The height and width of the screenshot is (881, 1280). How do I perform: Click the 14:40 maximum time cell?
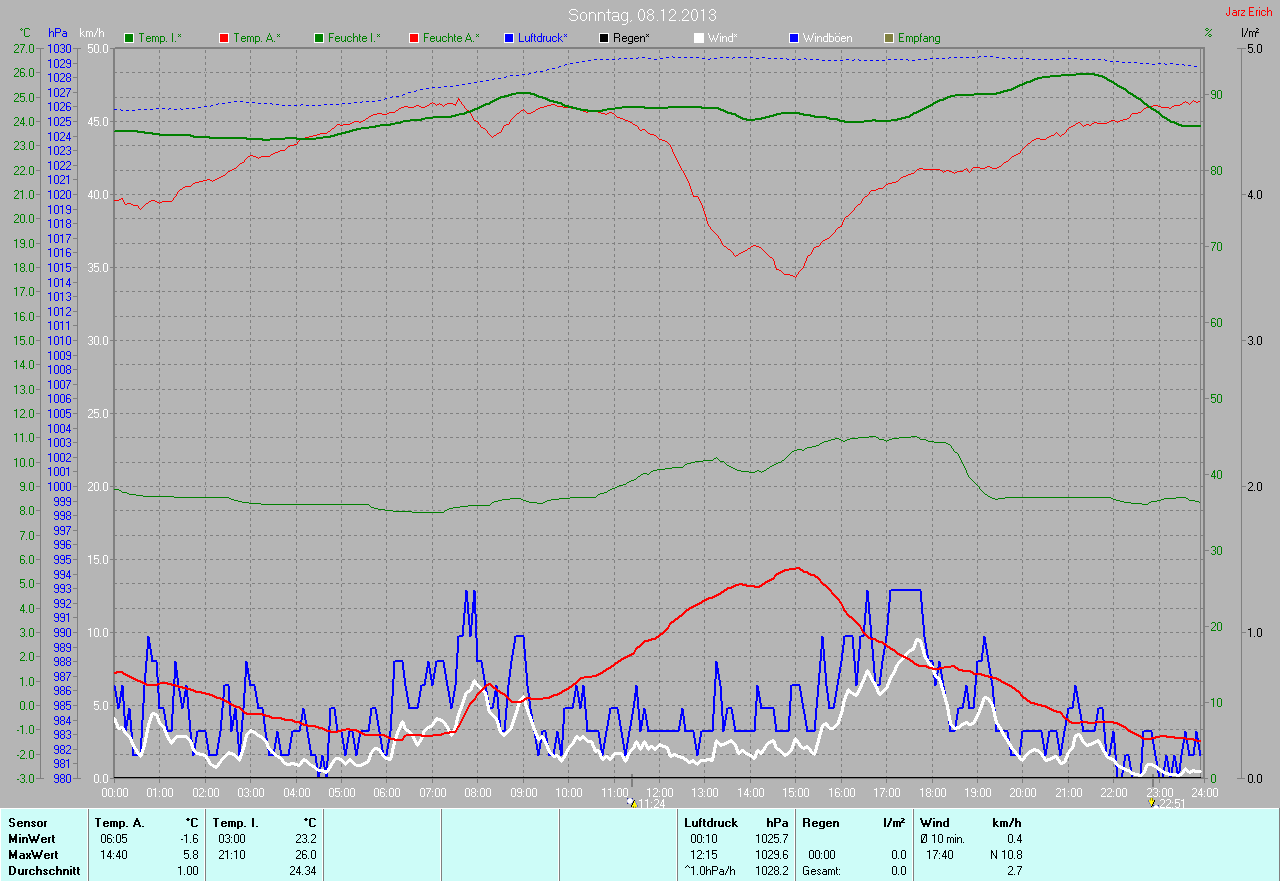[x=116, y=855]
